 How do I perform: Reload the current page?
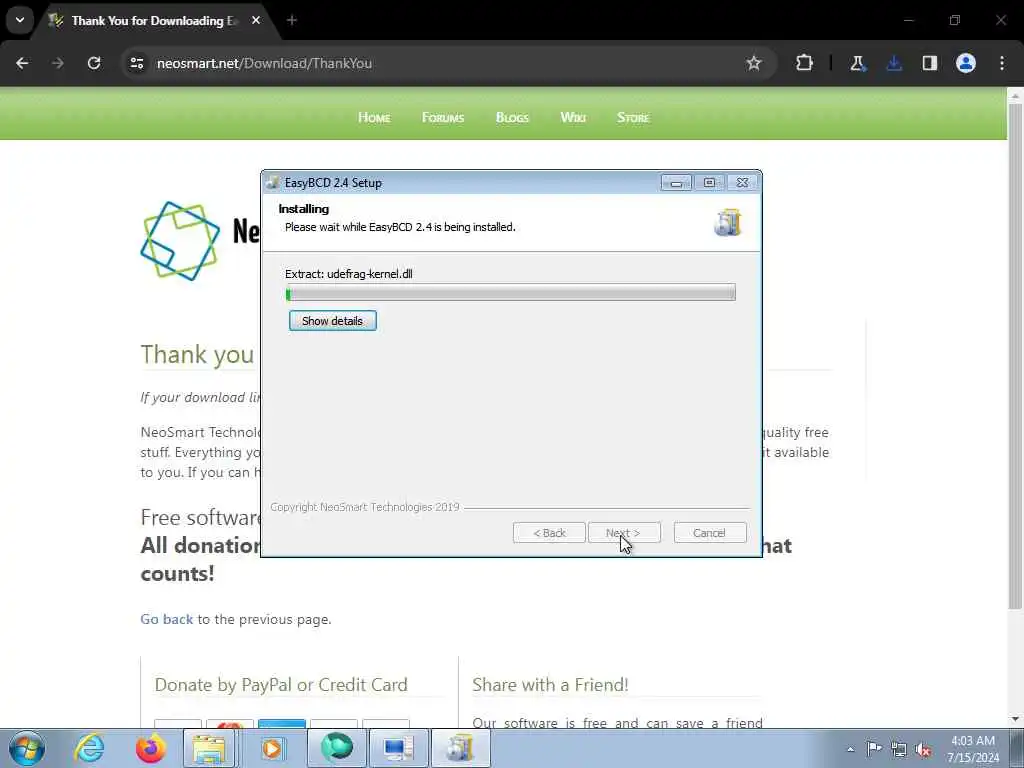(94, 63)
